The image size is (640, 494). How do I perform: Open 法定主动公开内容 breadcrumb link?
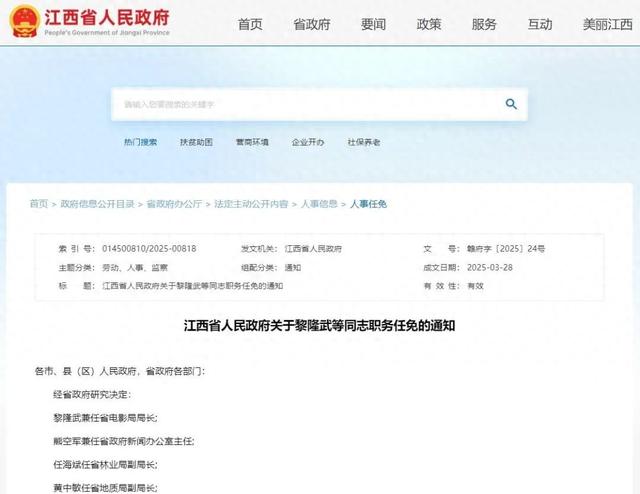[247, 203]
